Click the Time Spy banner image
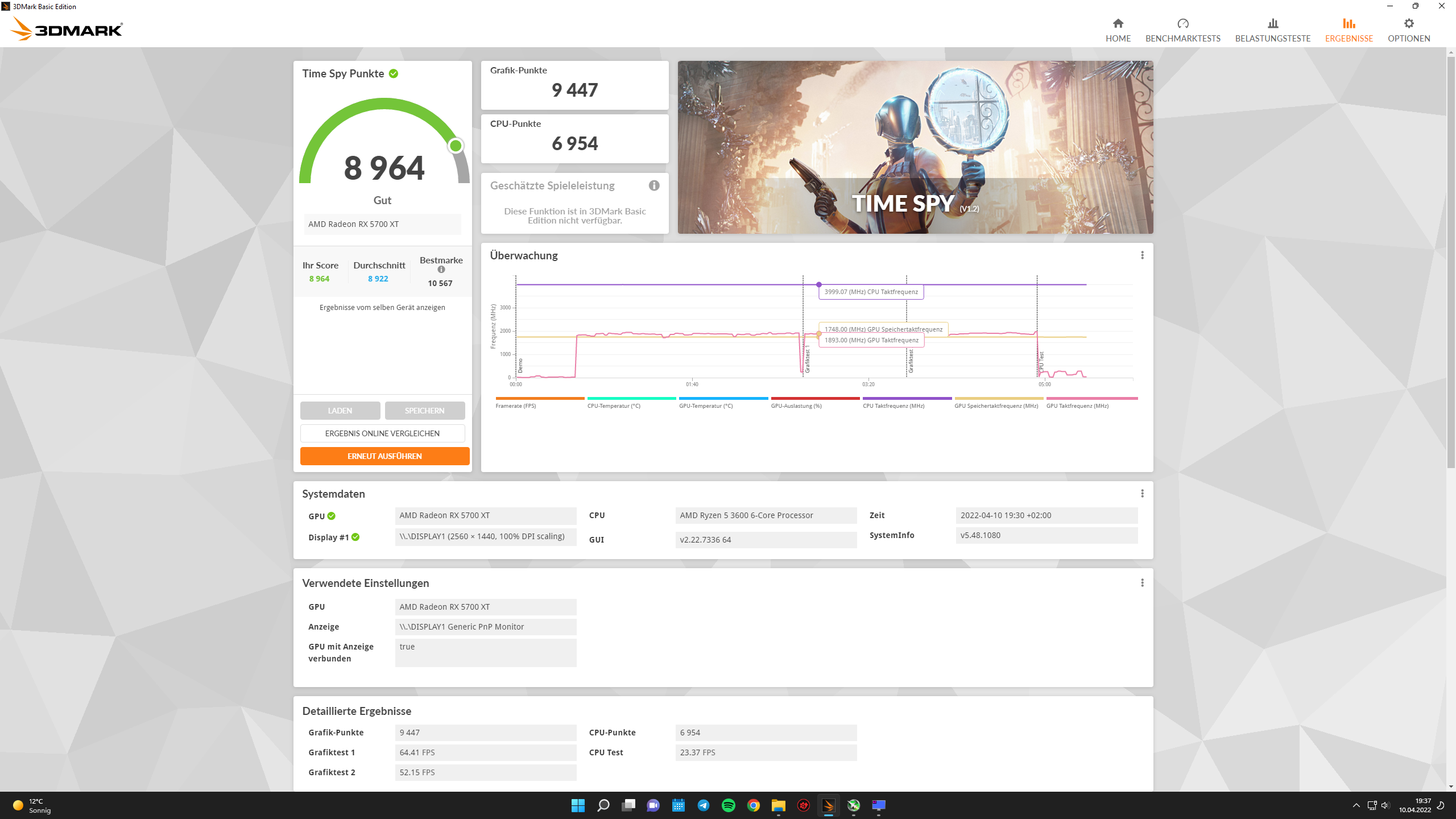1456x819 pixels. (x=915, y=147)
